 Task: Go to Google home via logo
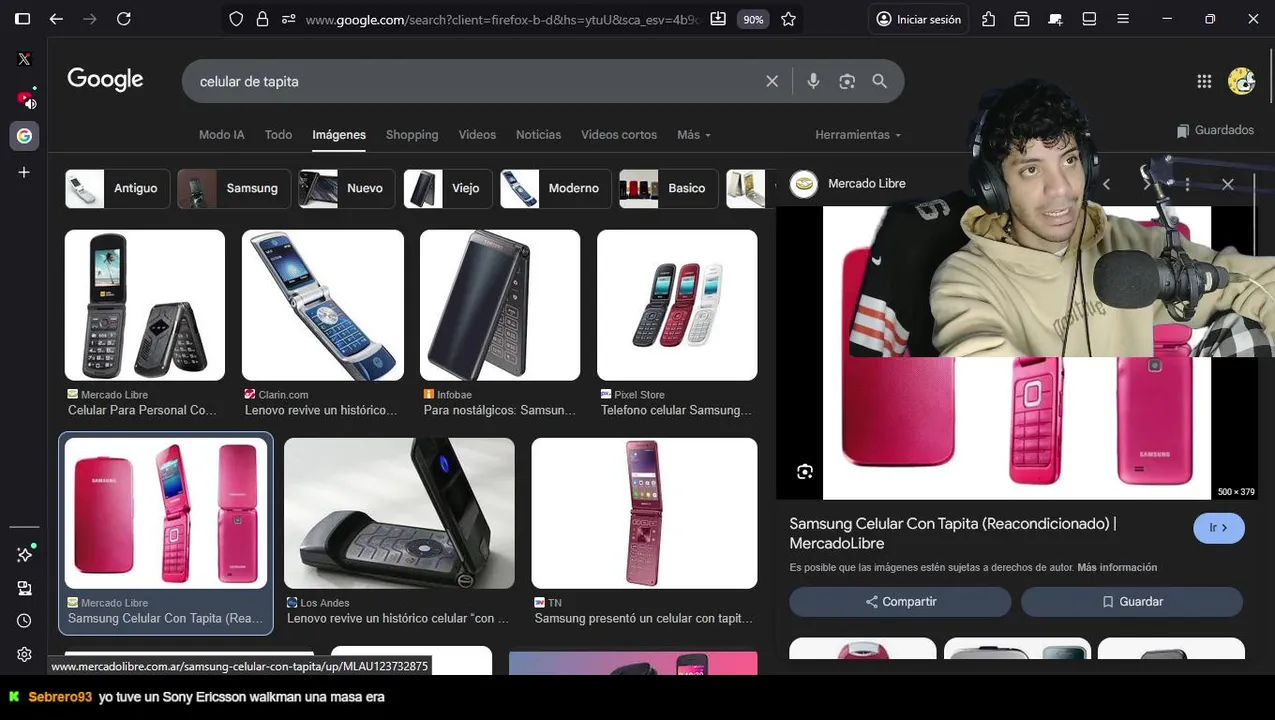pyautogui.click(x=105, y=80)
